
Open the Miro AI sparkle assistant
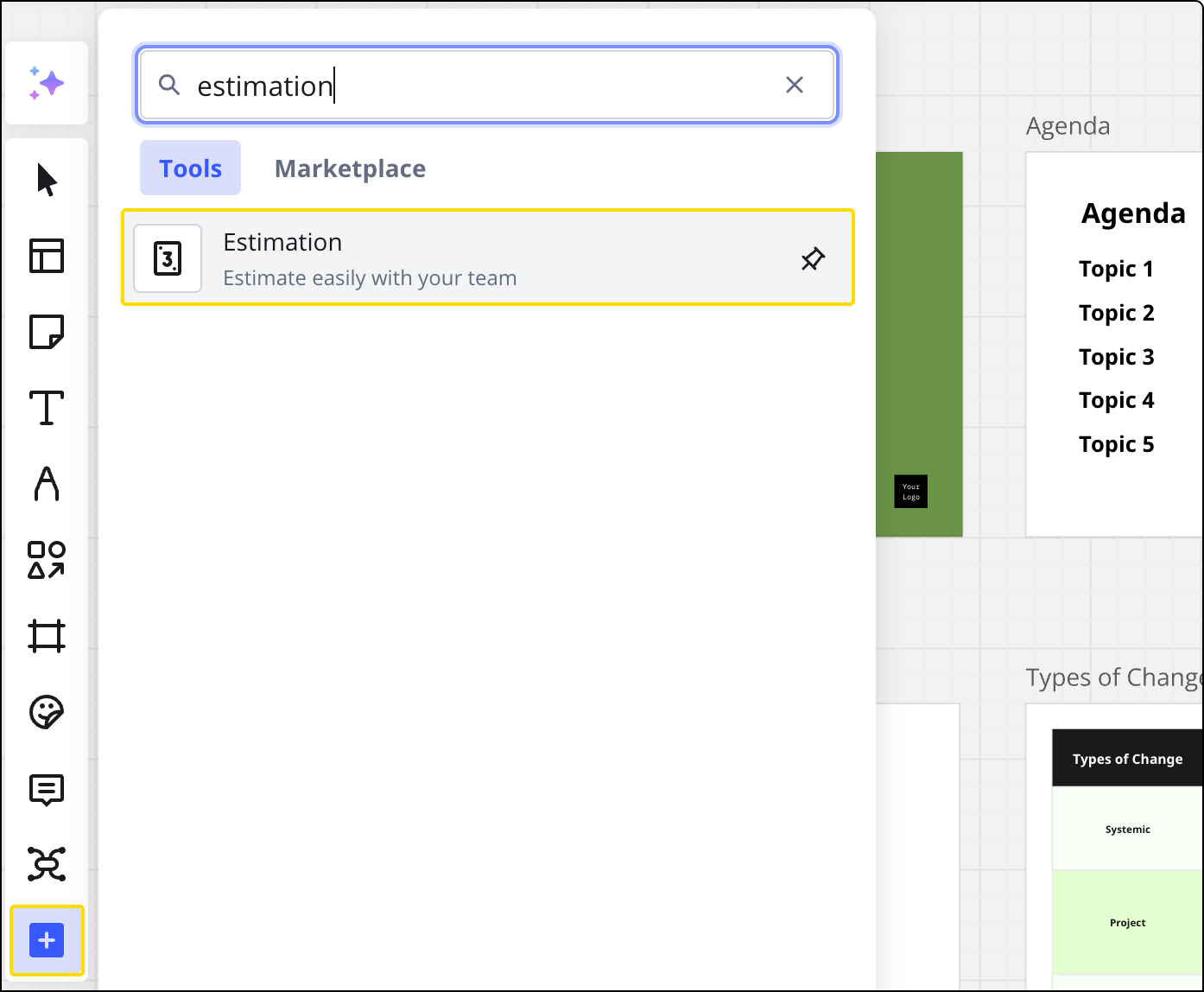(x=47, y=83)
